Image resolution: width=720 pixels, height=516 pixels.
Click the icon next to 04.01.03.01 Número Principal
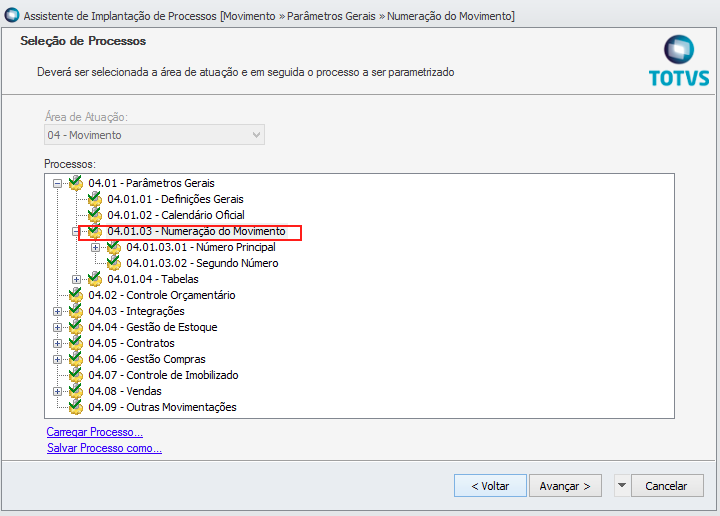tap(113, 247)
